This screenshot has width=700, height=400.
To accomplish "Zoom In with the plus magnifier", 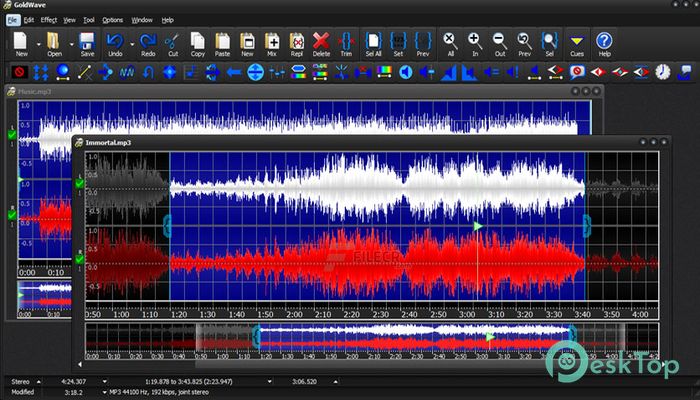I will 475,44.
